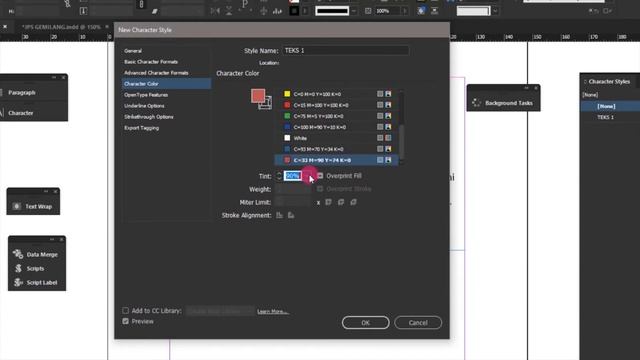Switch to the IPS GEMILANG.indd document tab

click(x=61, y=27)
